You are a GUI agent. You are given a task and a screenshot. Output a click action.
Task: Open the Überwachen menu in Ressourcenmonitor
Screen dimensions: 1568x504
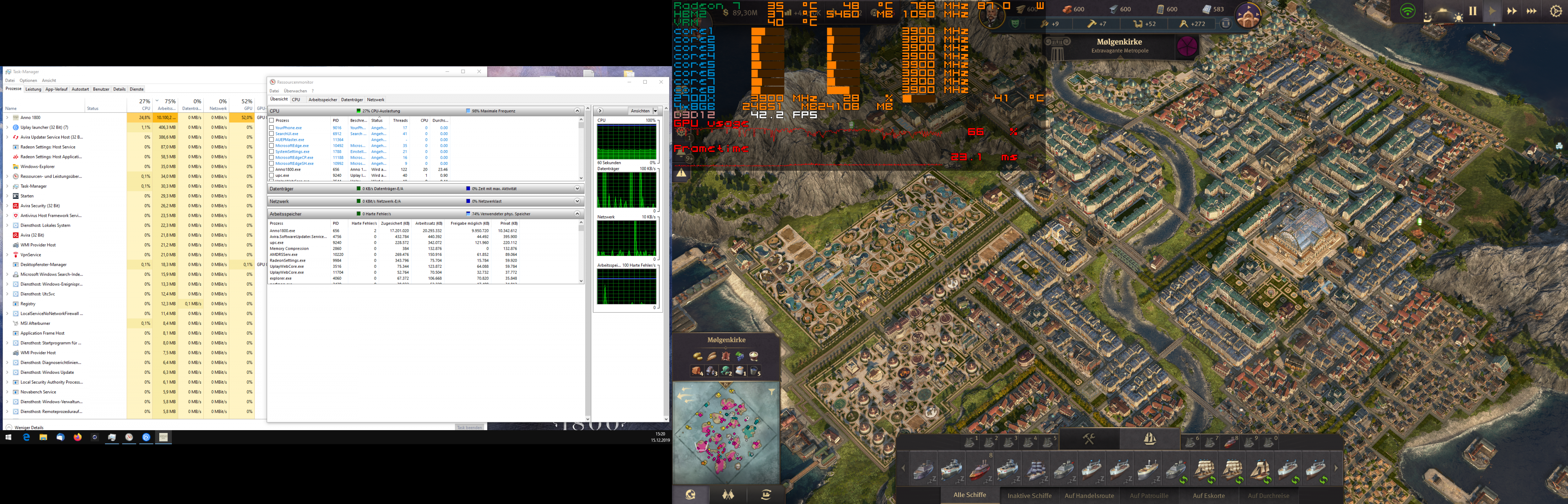point(296,90)
